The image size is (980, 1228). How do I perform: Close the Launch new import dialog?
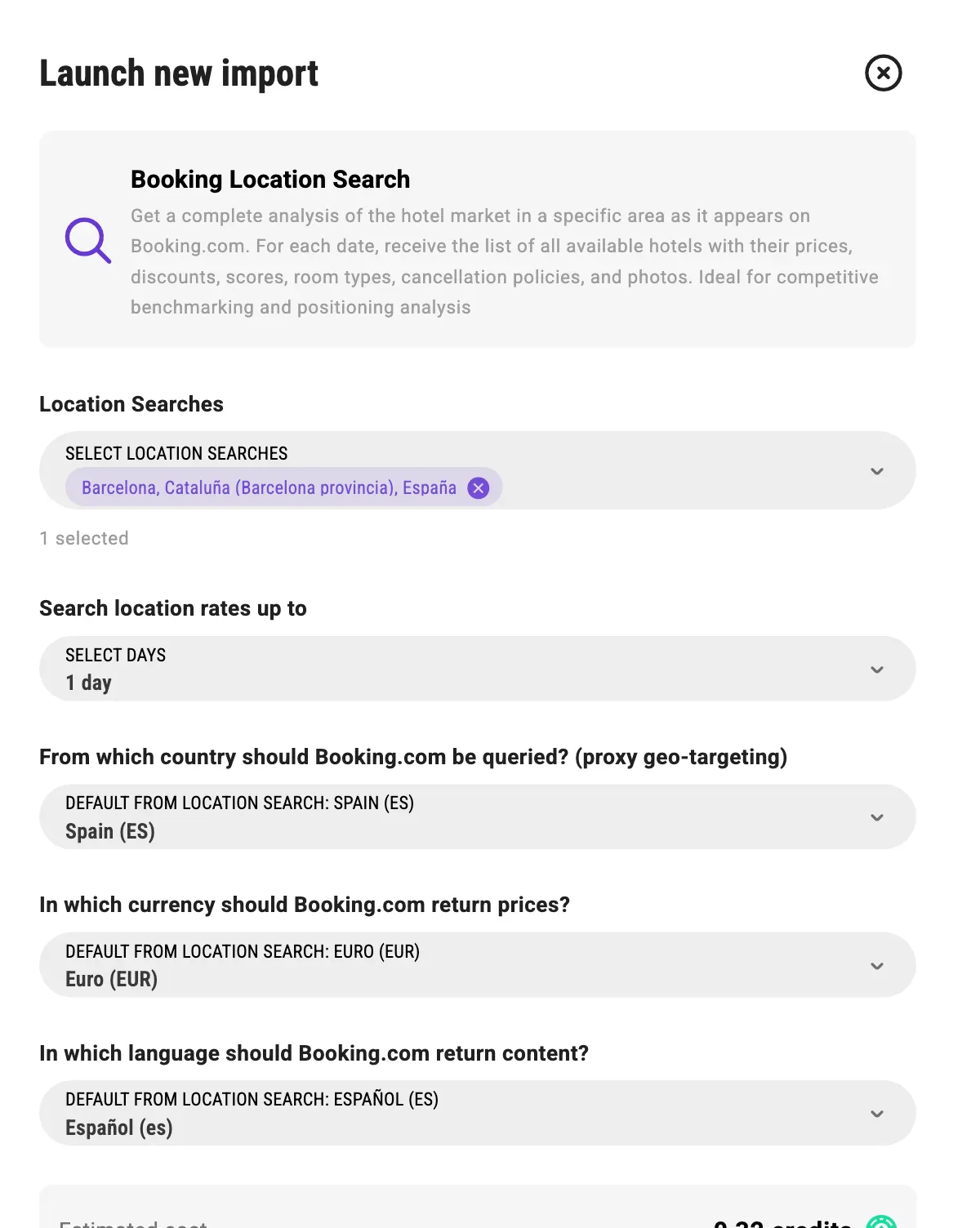pos(883,73)
